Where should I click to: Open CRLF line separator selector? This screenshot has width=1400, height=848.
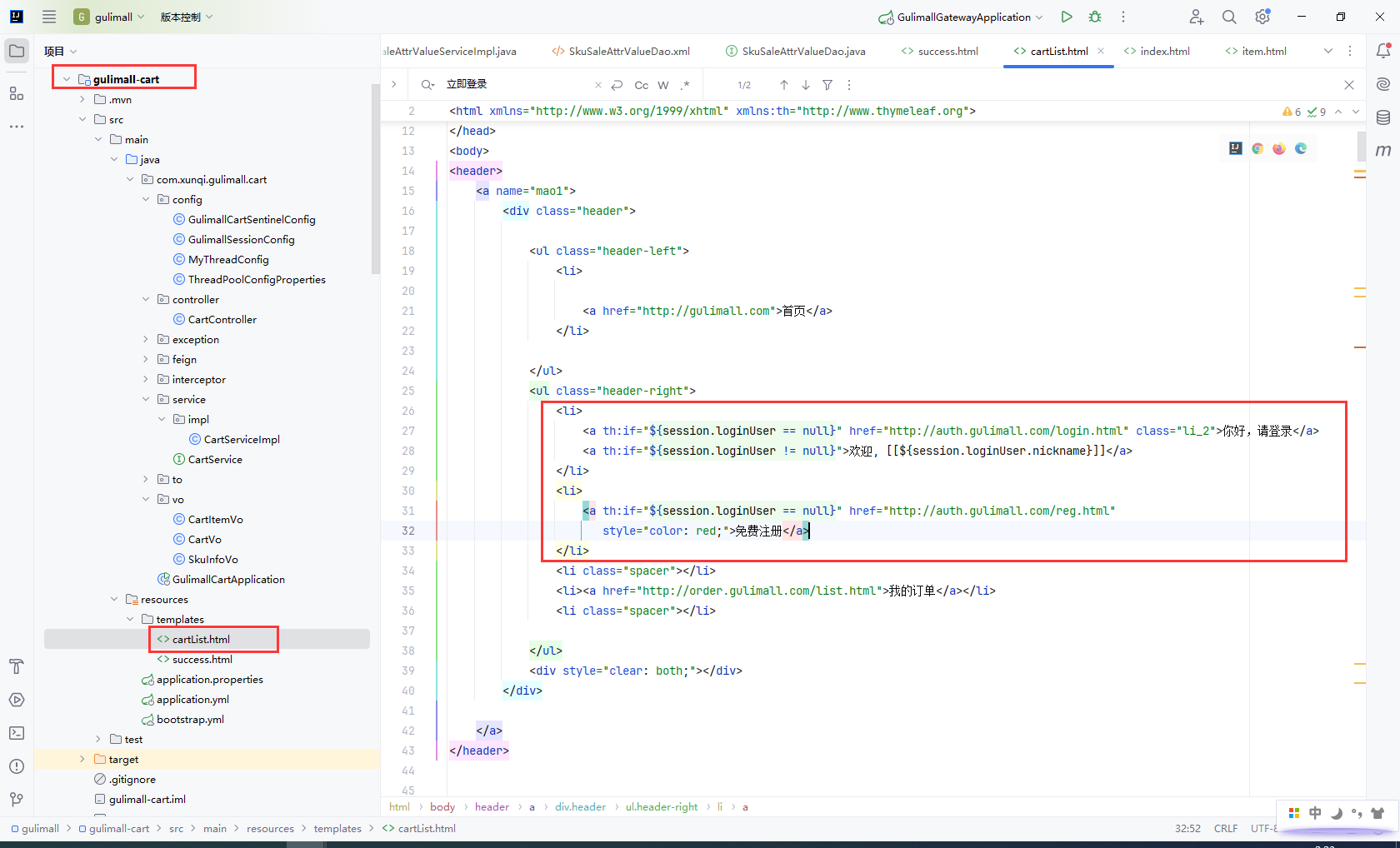[x=1226, y=828]
